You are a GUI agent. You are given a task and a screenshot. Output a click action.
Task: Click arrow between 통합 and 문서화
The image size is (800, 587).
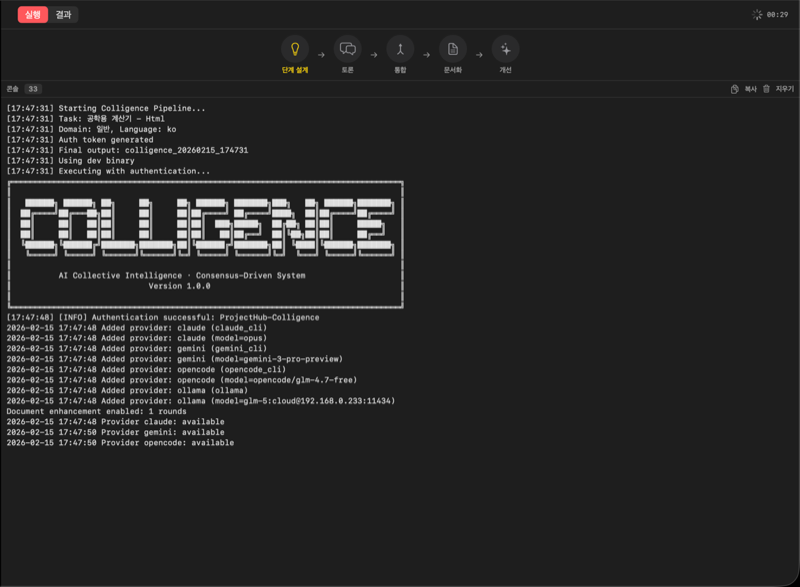click(426, 53)
